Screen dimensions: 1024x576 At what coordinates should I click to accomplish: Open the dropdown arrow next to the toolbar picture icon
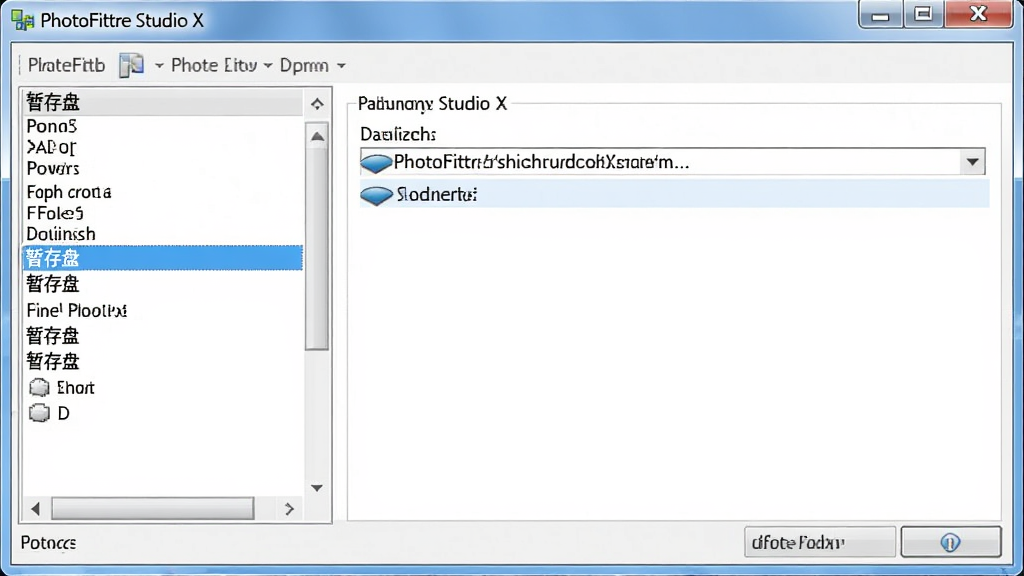click(x=159, y=66)
